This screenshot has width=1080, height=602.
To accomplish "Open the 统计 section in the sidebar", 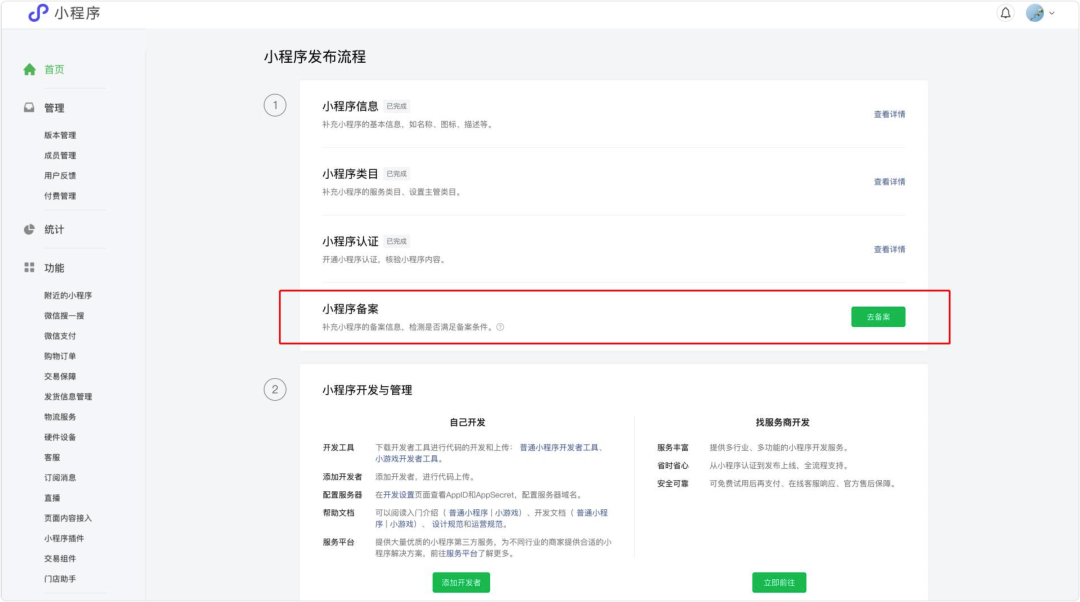I will click(54, 229).
